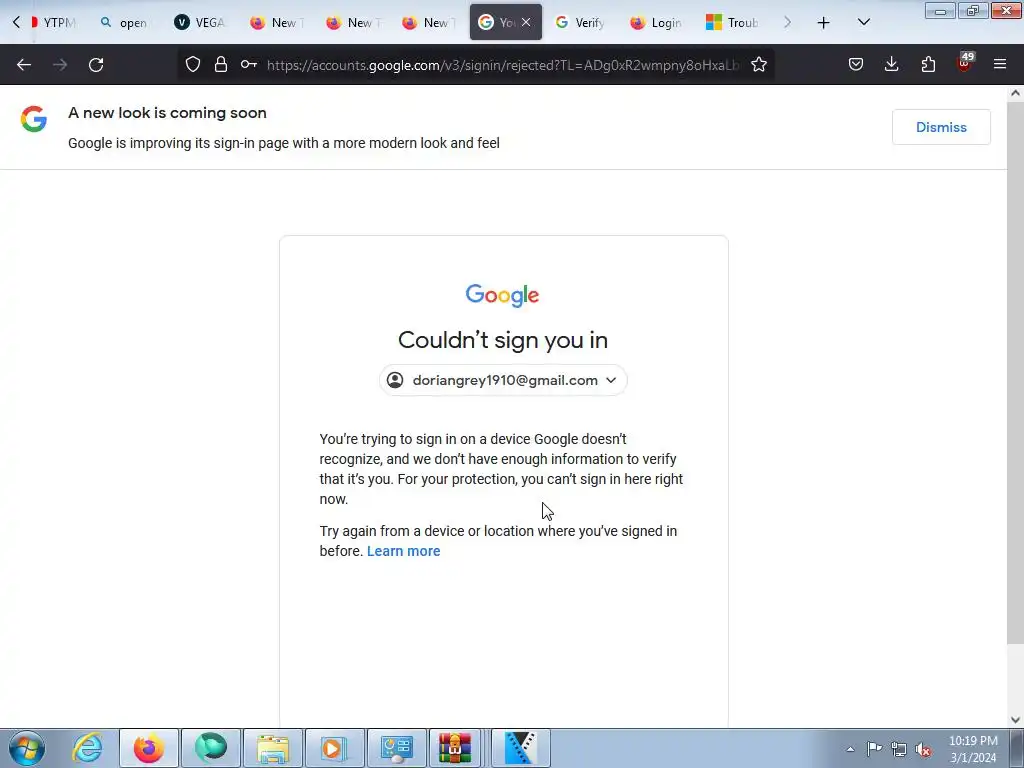Screen dimensions: 1024x768
Task: Open WinRAR from the taskbar
Action: pos(455,748)
